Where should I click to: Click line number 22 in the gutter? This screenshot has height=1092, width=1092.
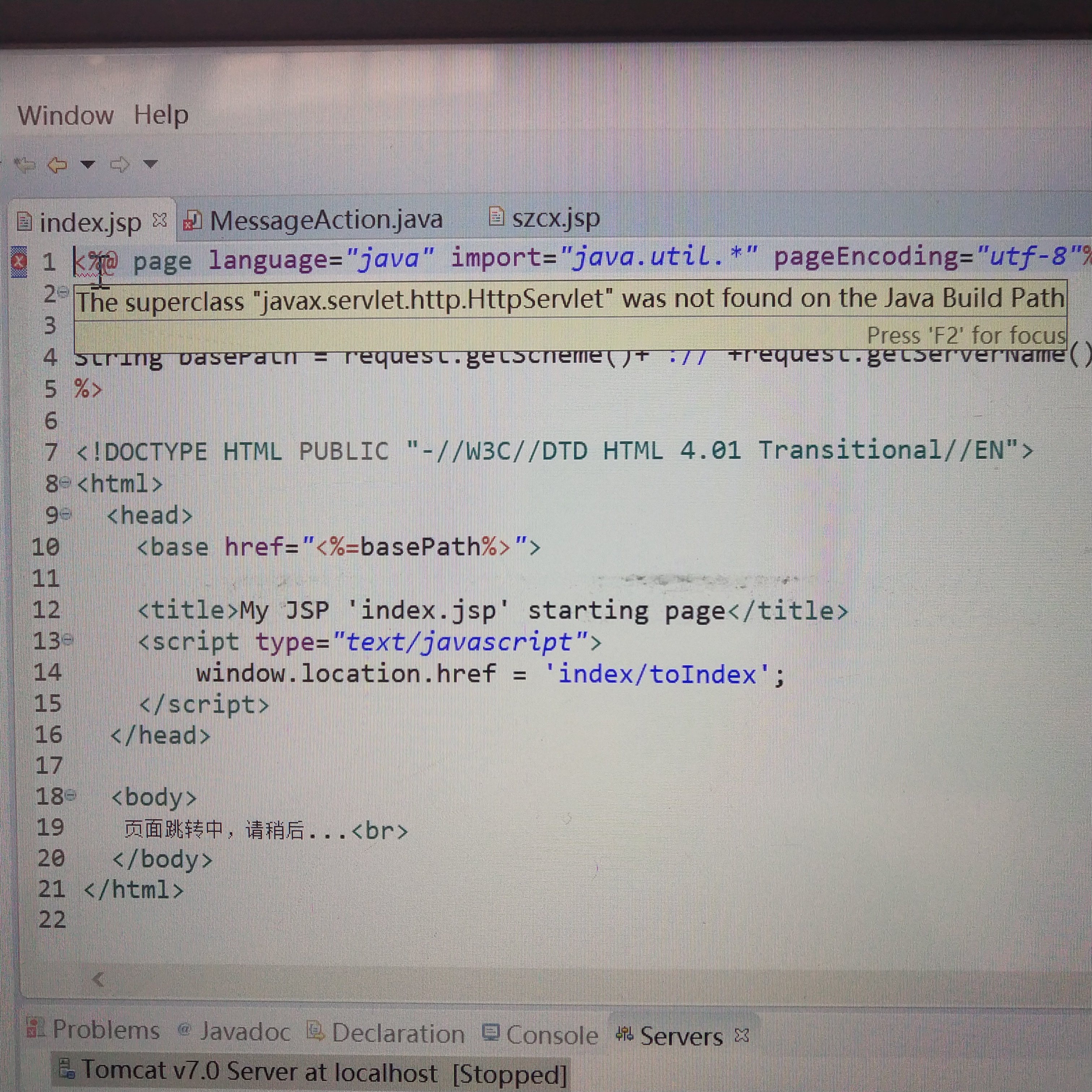pos(52,920)
